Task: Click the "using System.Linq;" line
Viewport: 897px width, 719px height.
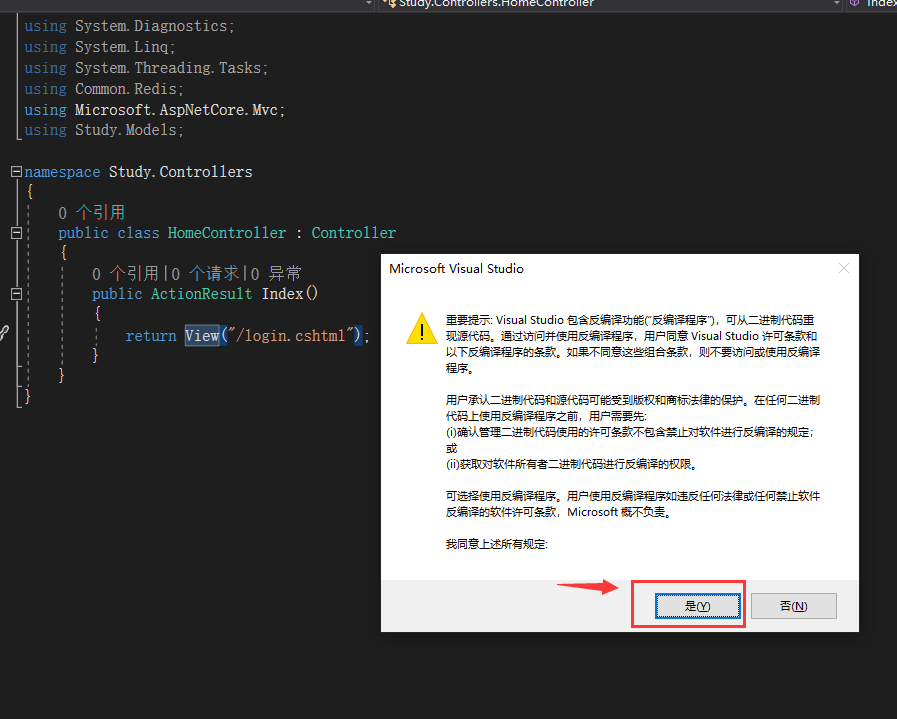Action: (x=100, y=47)
